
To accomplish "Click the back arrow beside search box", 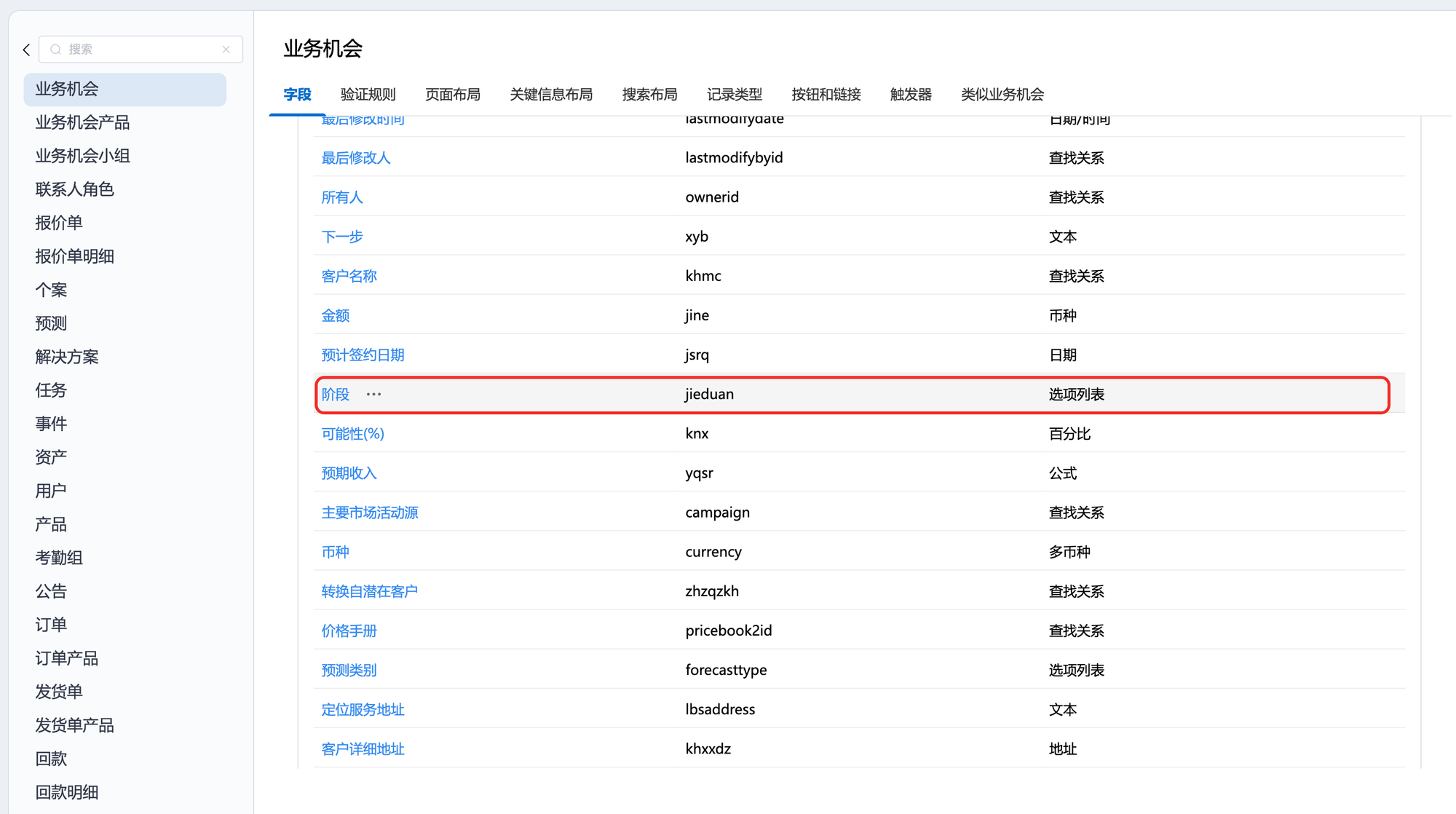I will point(27,50).
